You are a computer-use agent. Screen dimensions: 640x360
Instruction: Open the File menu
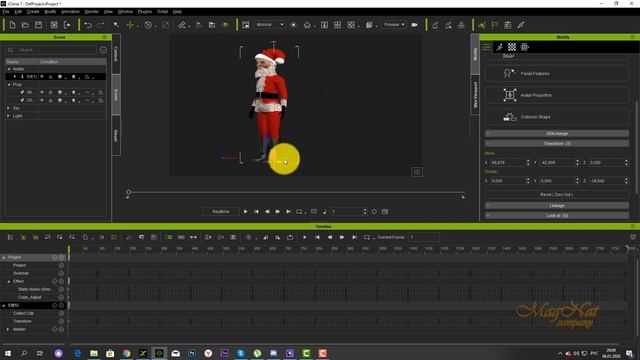tap(6, 12)
